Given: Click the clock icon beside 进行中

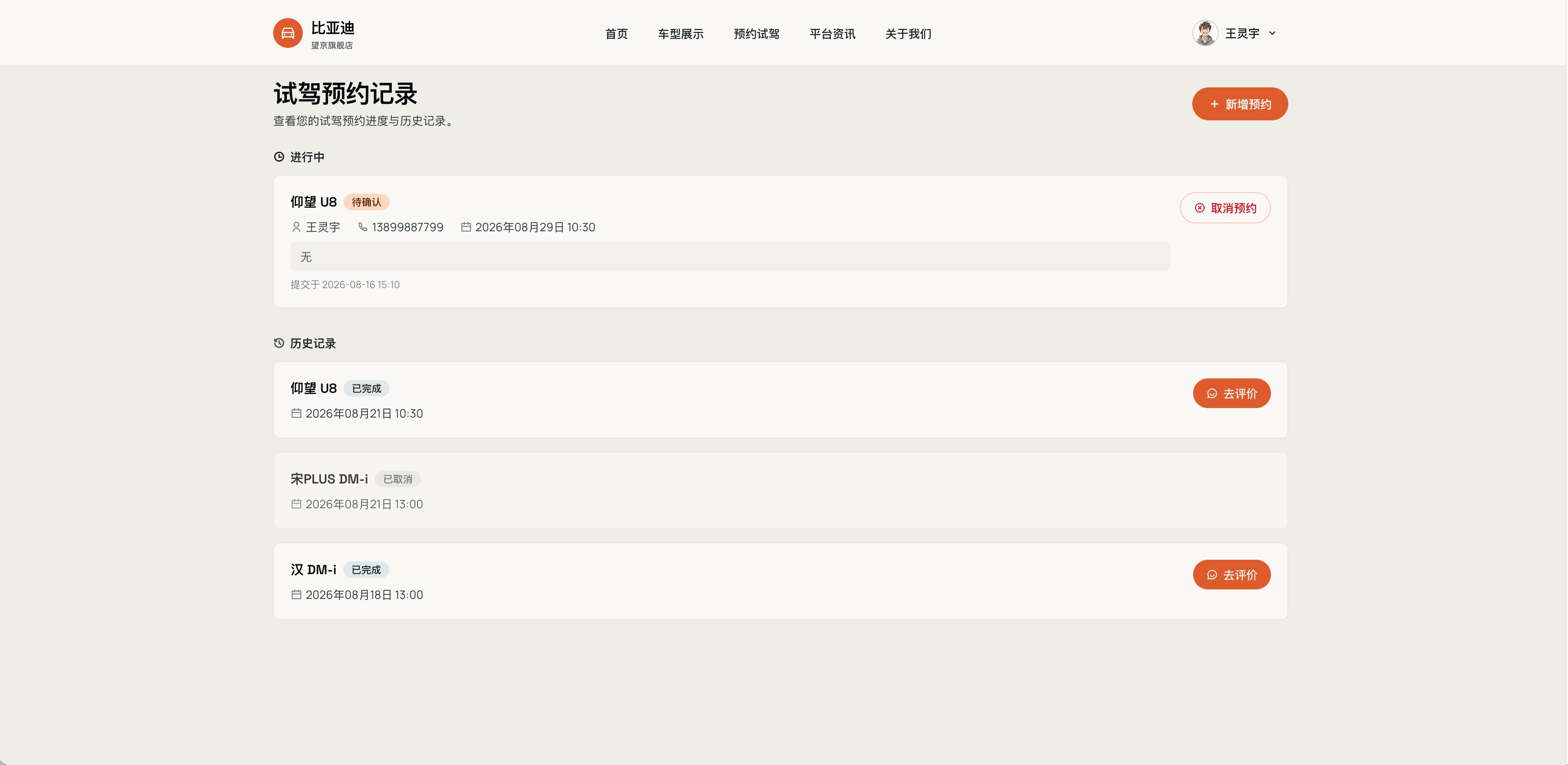Looking at the screenshot, I should click(x=279, y=157).
